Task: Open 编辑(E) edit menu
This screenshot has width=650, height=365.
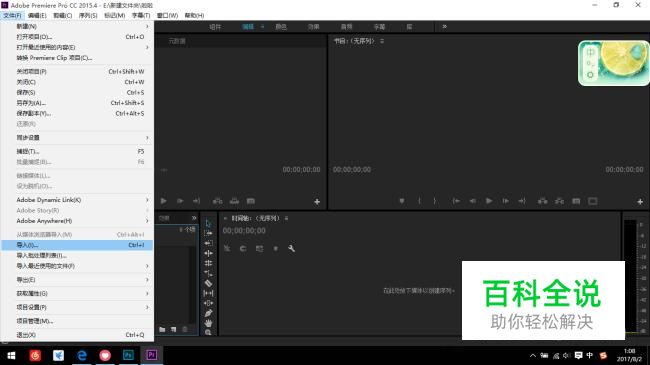Action: 37,15
